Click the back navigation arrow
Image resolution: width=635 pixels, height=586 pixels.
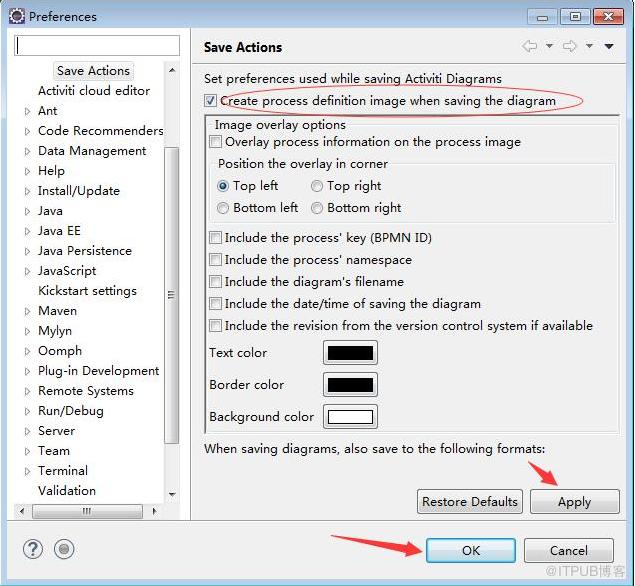(x=530, y=46)
